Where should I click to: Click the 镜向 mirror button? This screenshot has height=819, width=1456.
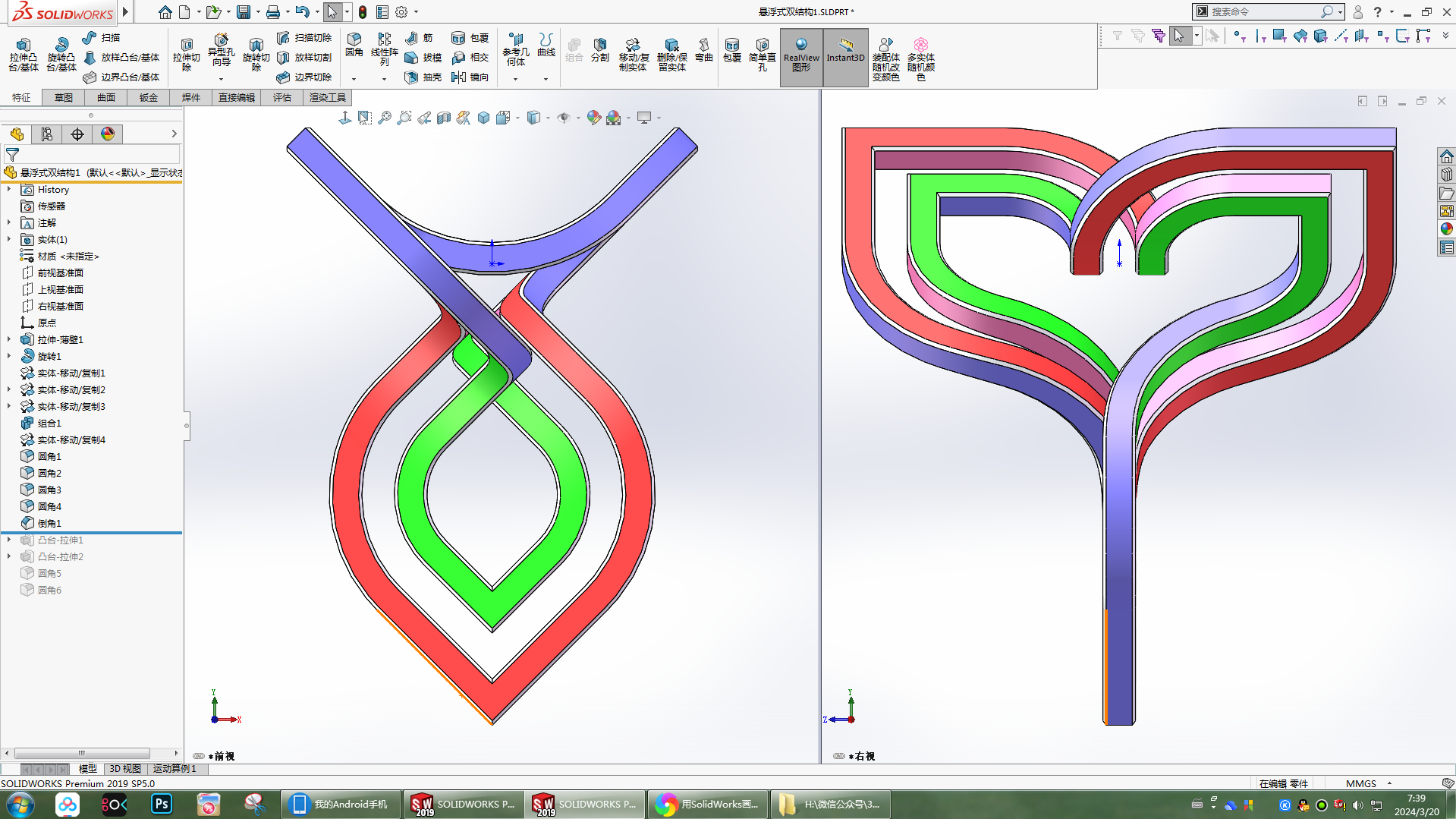click(x=470, y=77)
